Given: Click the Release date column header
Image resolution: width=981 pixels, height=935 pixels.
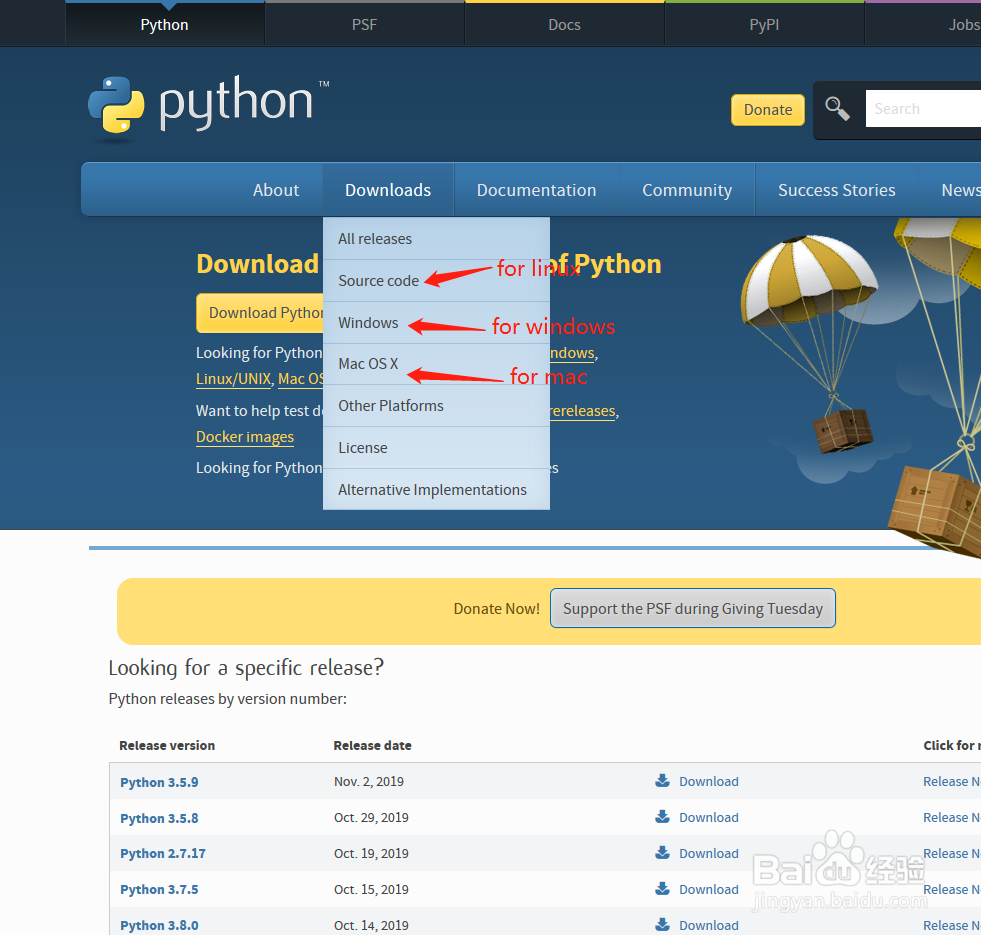Looking at the screenshot, I should 372,745.
